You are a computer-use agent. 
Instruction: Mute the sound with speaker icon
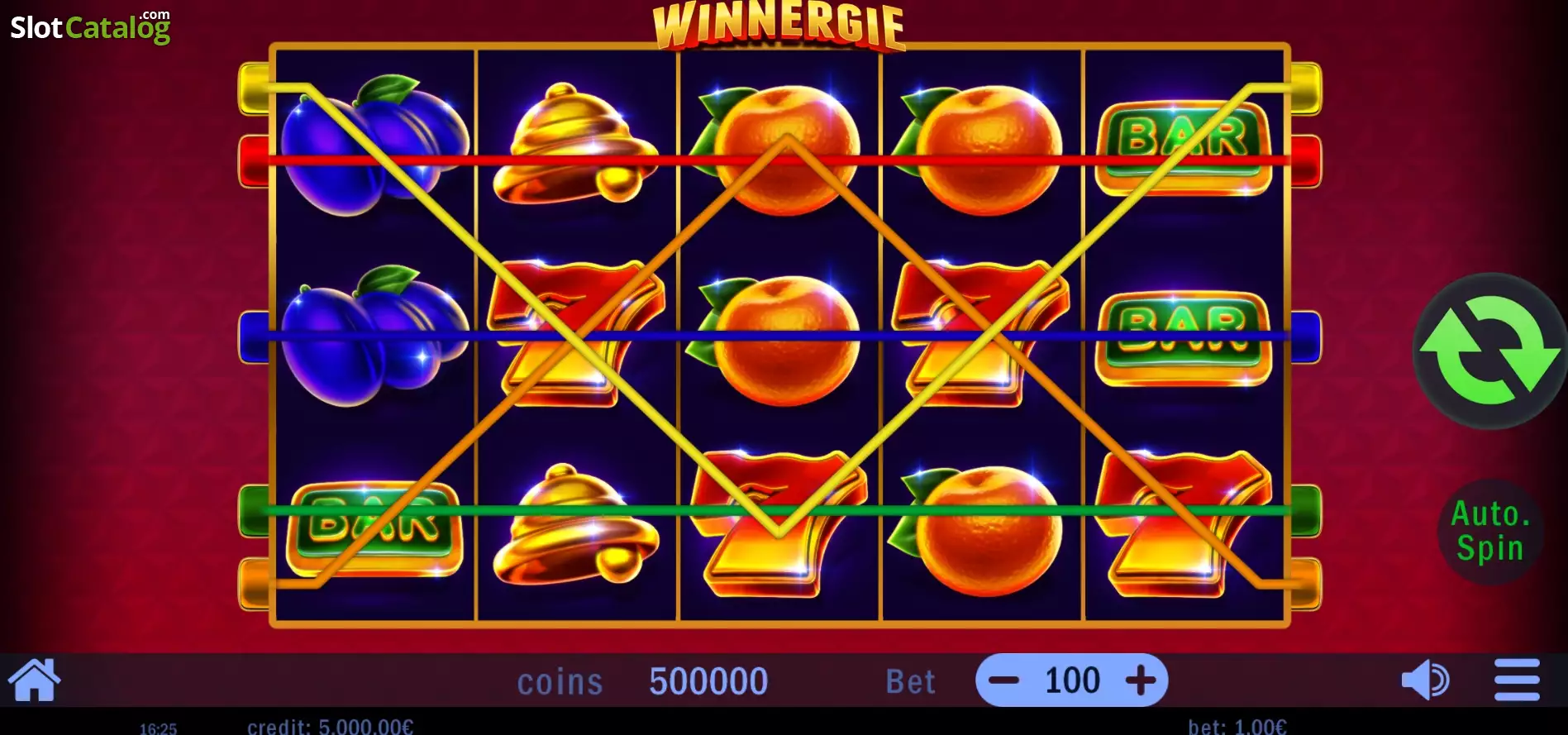1426,680
